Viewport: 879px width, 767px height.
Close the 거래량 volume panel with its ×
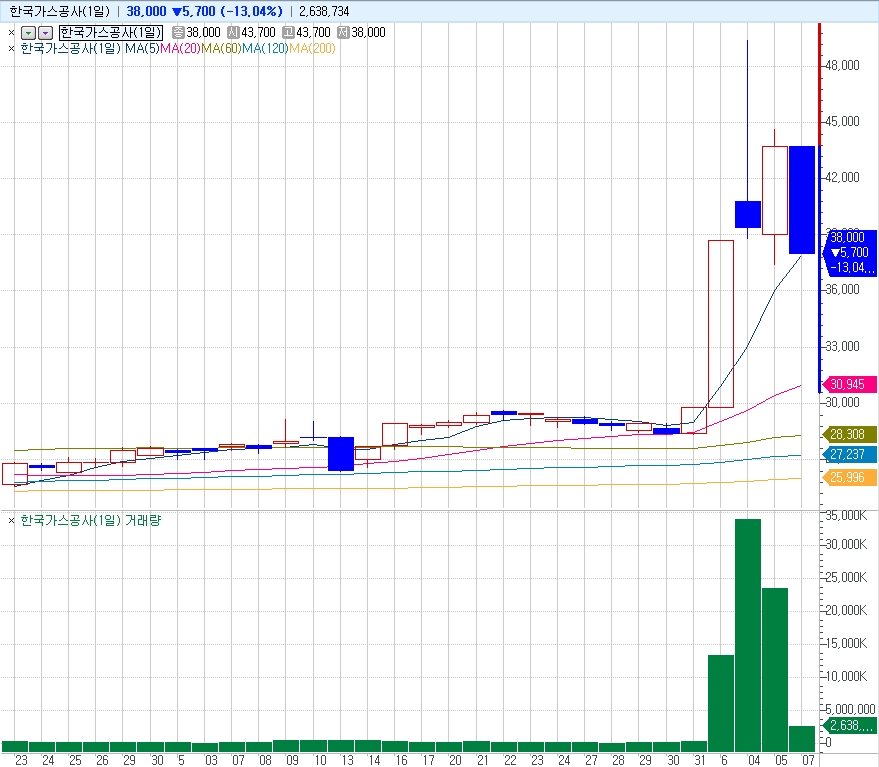11,521
